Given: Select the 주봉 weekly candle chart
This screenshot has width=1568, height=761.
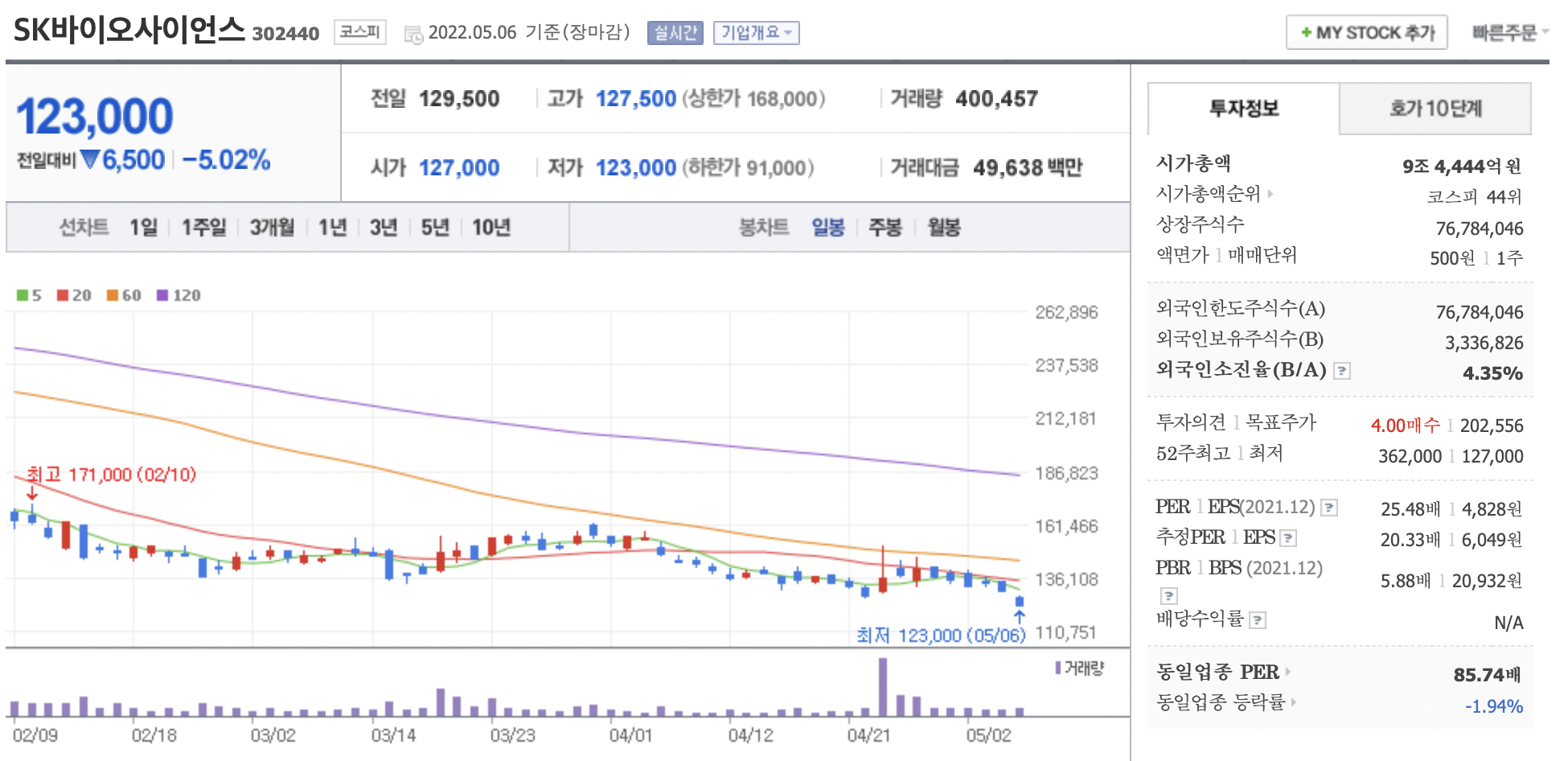Looking at the screenshot, I should point(885,228).
